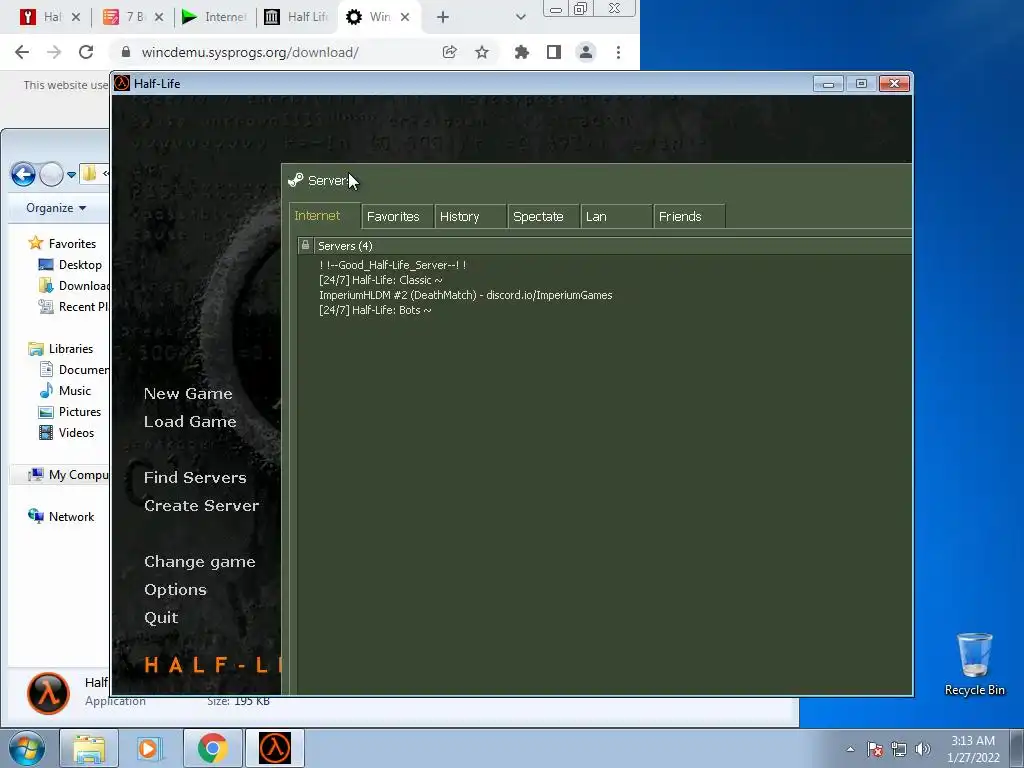Close the active Win Chrome tab
Image resolution: width=1024 pixels, height=768 pixels.
[405, 17]
